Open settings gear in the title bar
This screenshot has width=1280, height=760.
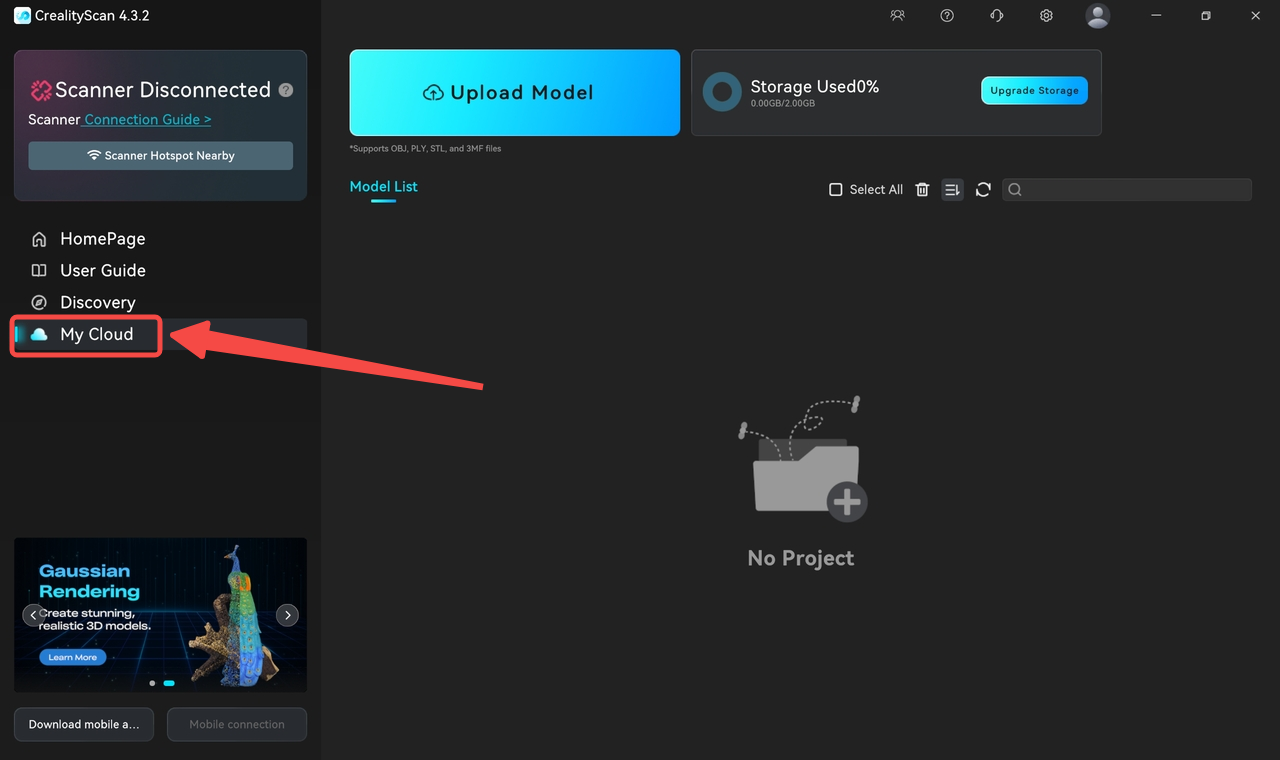[1046, 16]
